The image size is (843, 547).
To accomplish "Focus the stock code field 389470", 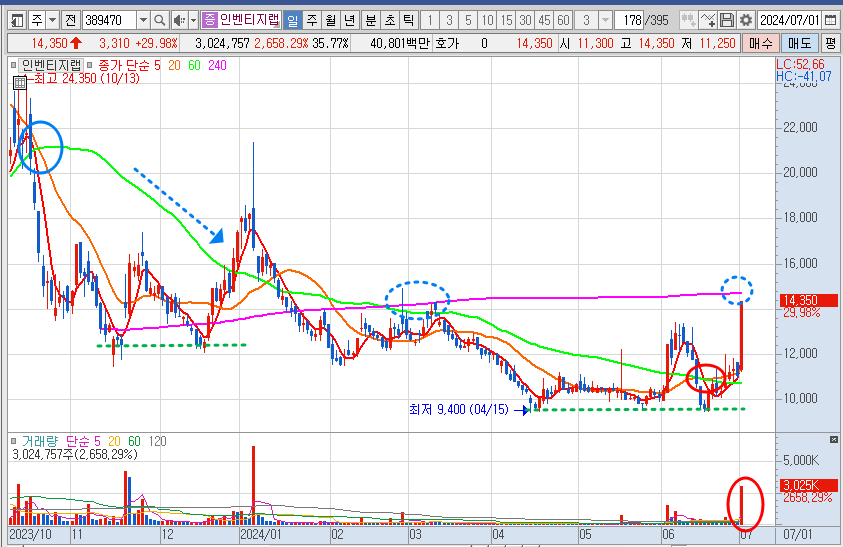I will pos(110,20).
